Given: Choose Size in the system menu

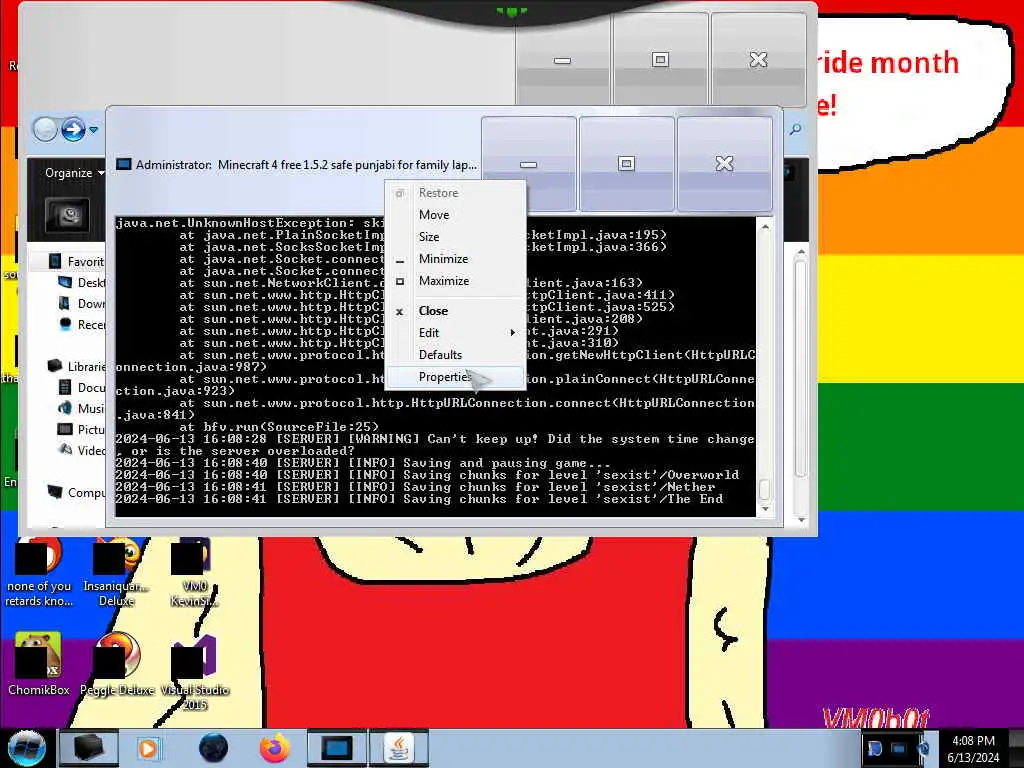Looking at the screenshot, I should click(x=455, y=236).
